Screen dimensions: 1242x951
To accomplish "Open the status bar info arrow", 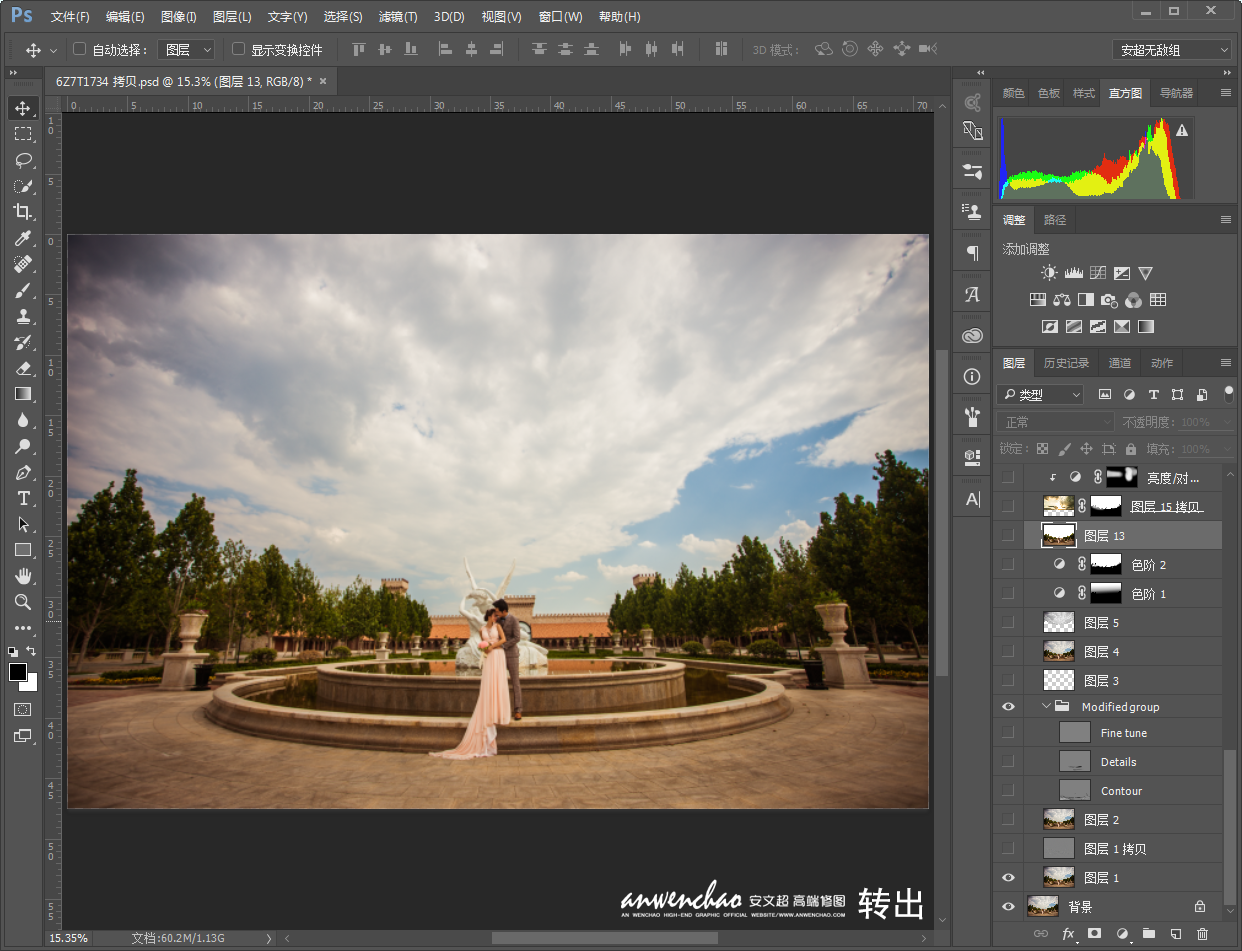I will (x=268, y=938).
